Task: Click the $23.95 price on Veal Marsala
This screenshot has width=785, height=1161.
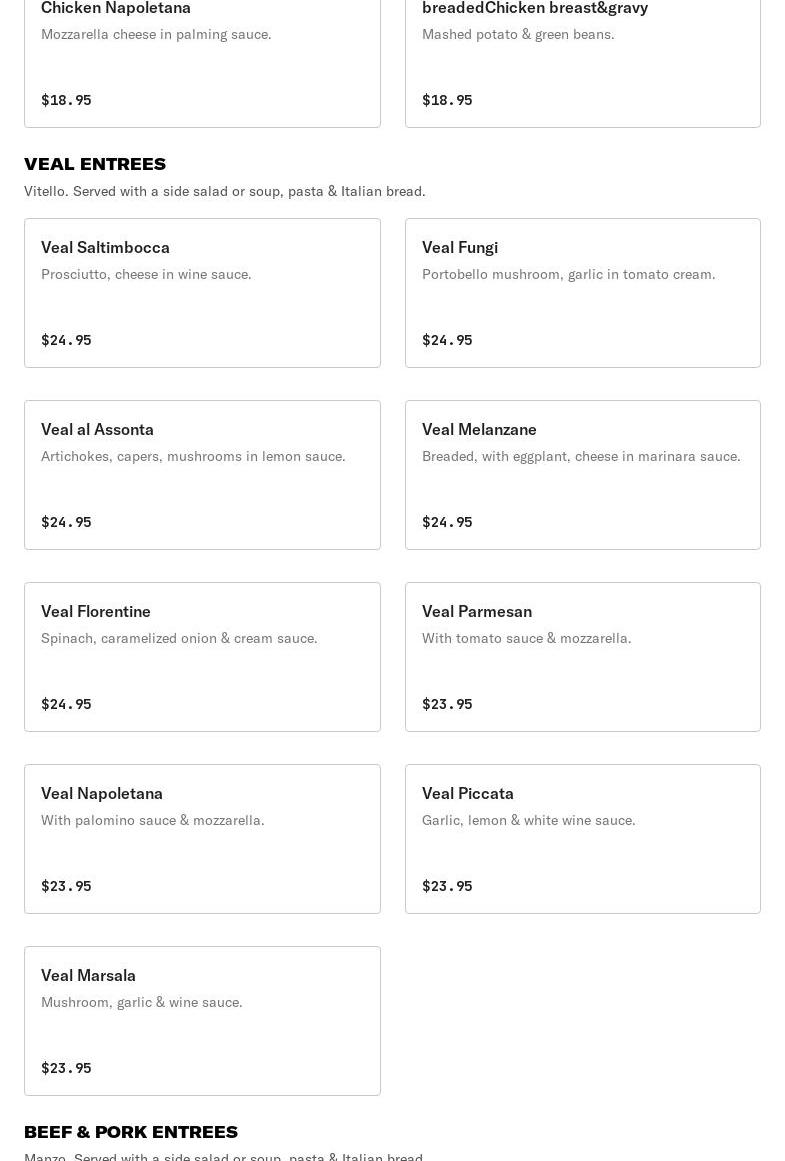Action: (66, 1068)
